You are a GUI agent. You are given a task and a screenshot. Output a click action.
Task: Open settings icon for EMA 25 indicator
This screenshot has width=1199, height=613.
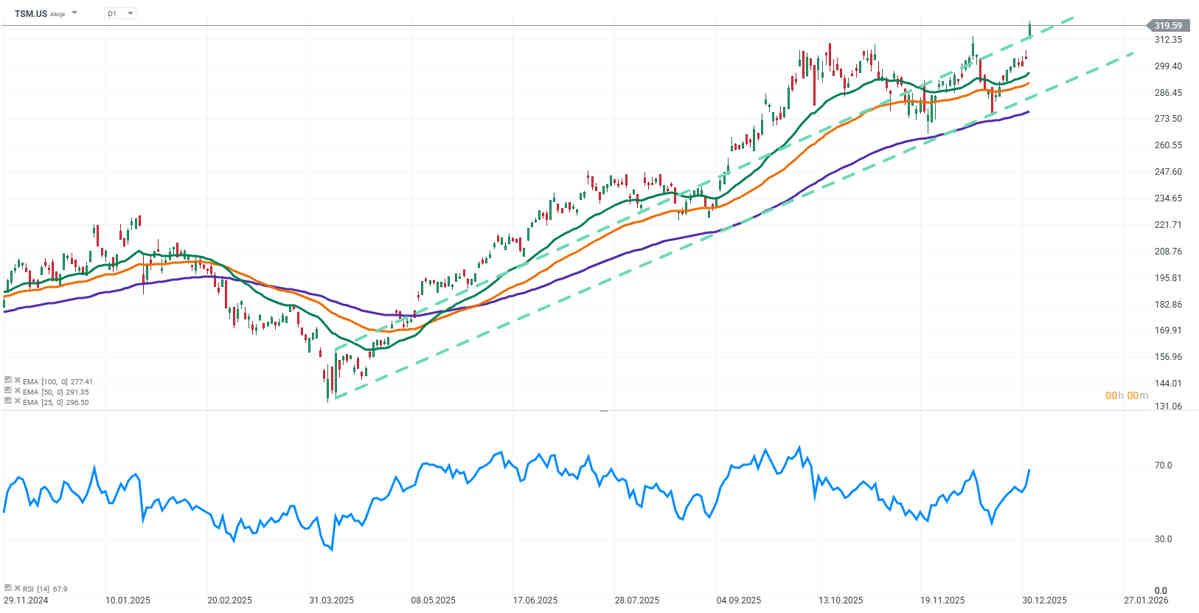point(6,401)
